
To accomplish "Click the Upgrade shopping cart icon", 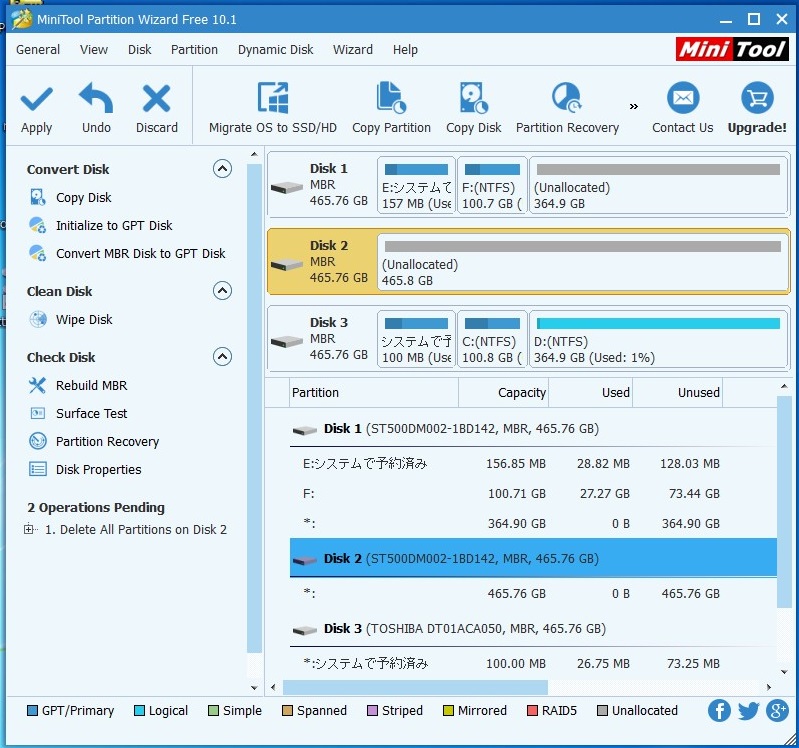I will click(757, 97).
